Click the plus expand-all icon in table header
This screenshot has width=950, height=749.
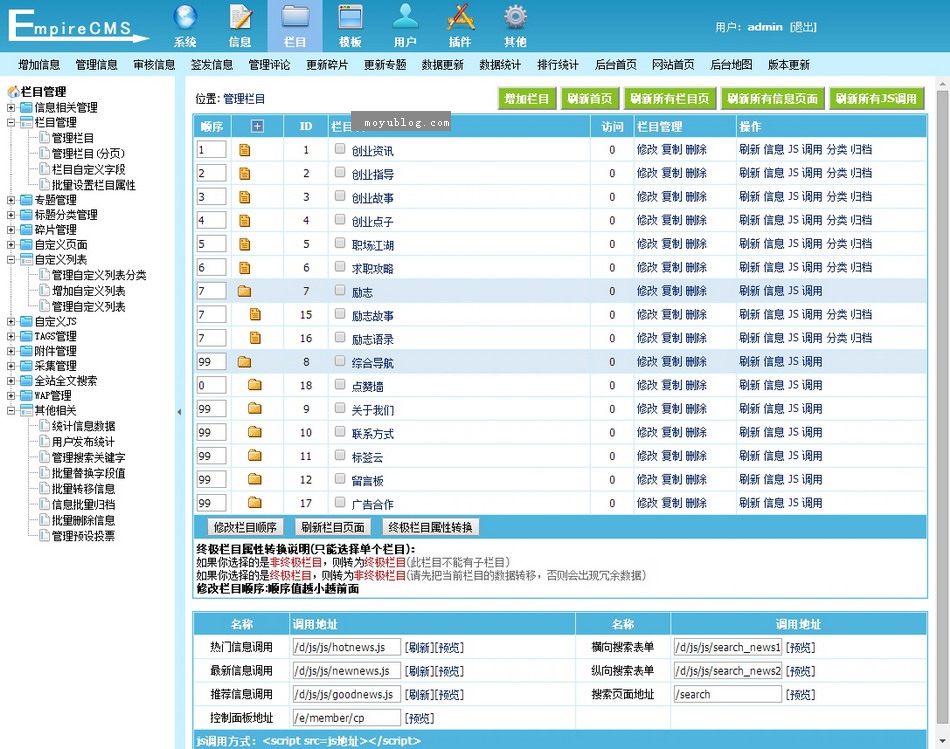click(257, 126)
